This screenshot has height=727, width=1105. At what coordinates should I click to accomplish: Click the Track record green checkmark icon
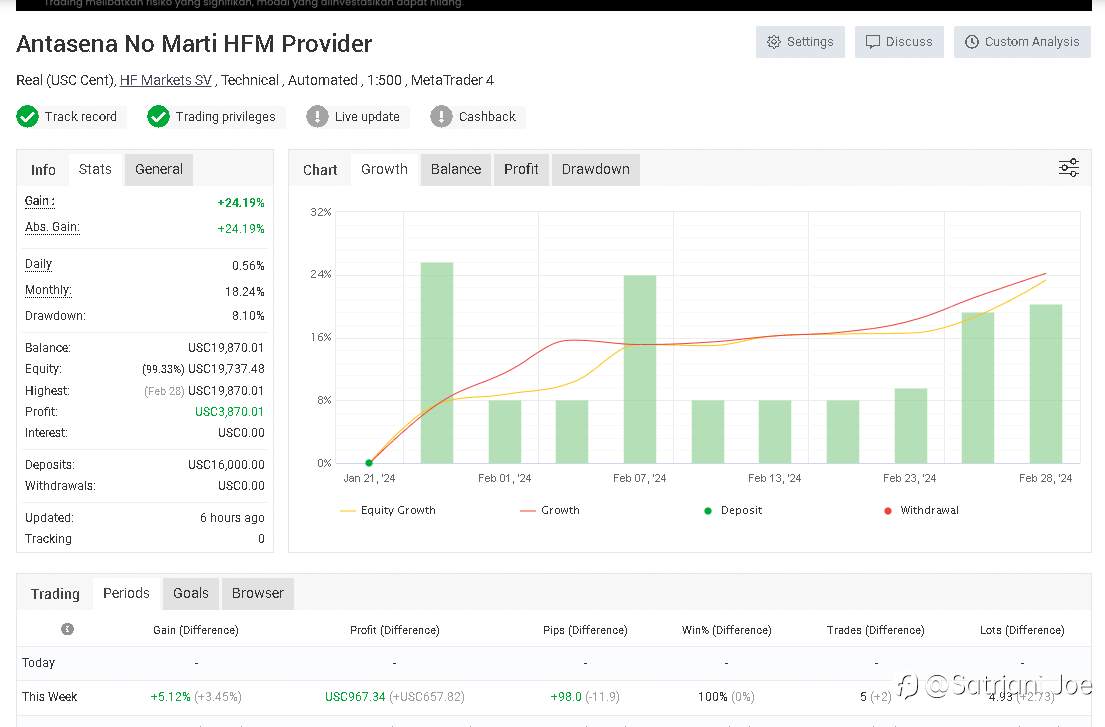pos(27,116)
